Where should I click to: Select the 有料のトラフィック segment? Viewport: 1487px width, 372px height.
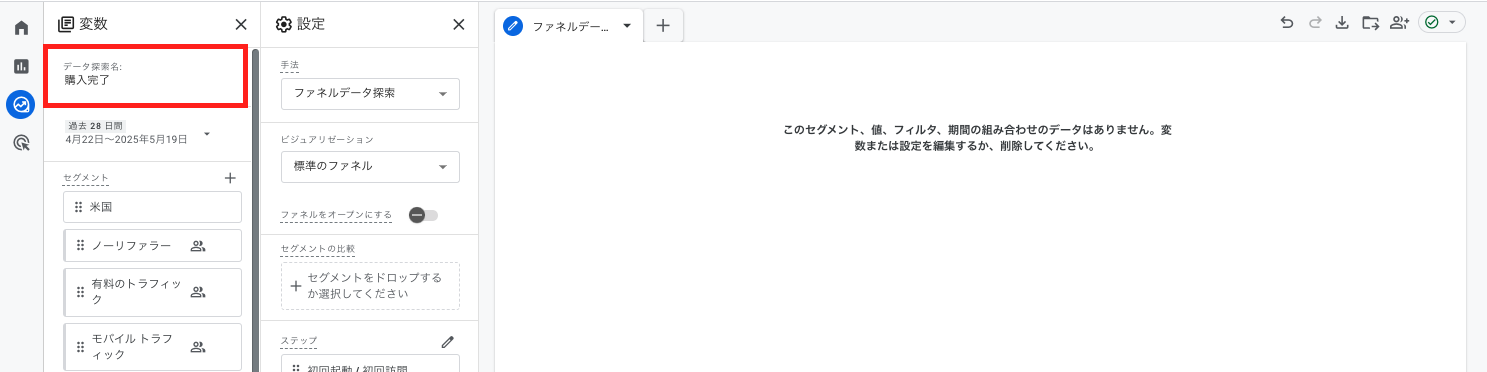[x=152, y=291]
